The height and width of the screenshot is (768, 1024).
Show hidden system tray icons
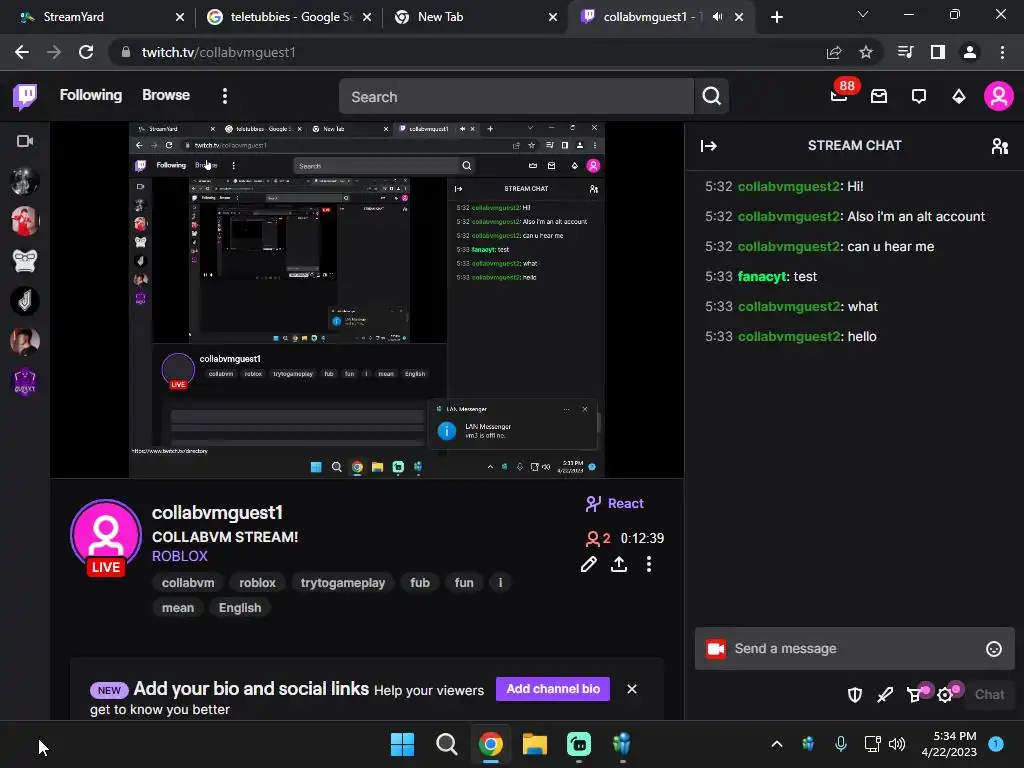pyautogui.click(x=776, y=744)
